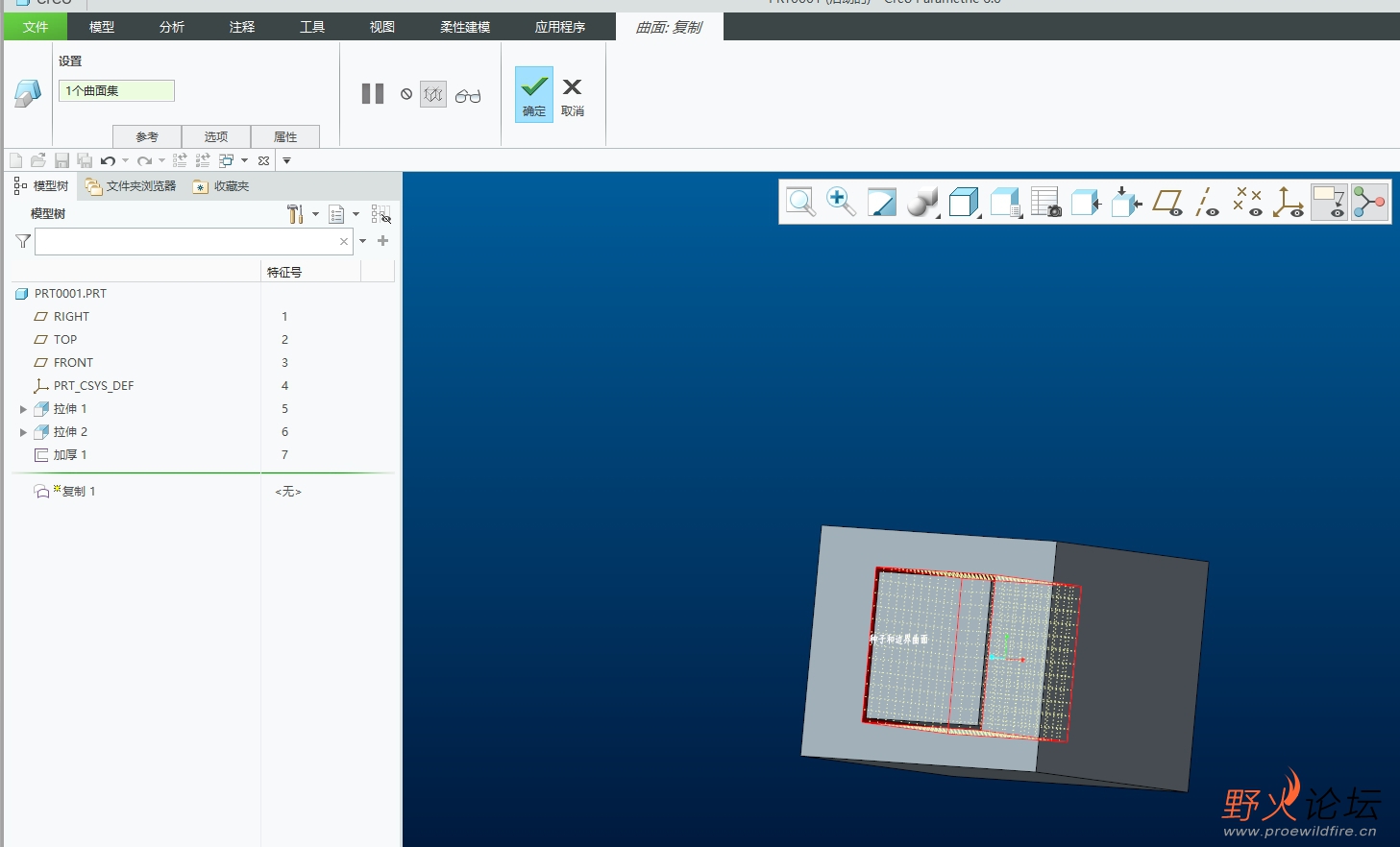Expand the 拉伸 1 feature
Viewport: 1400px width, 847px height.
[23, 409]
